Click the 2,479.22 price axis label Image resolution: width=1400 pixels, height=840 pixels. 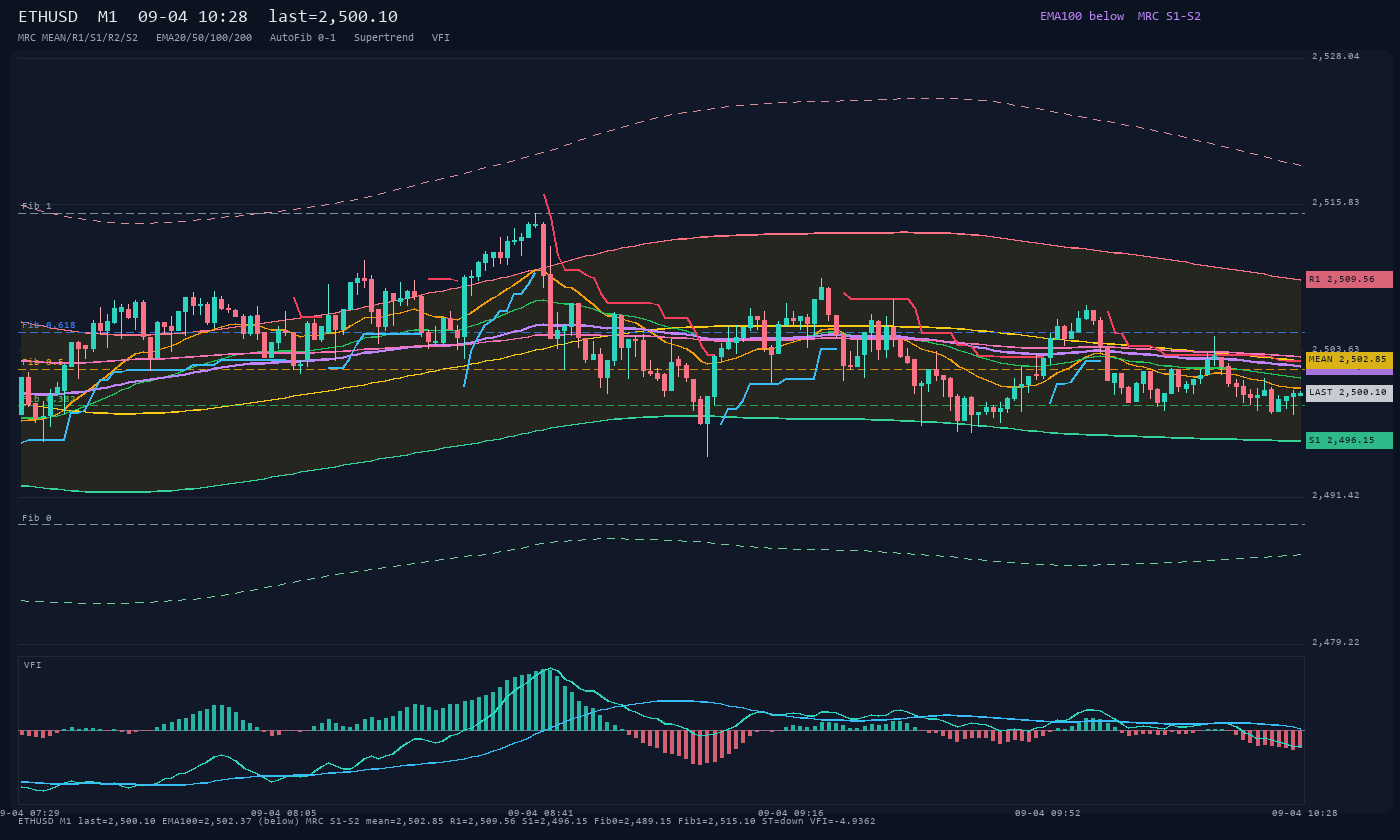[1336, 642]
